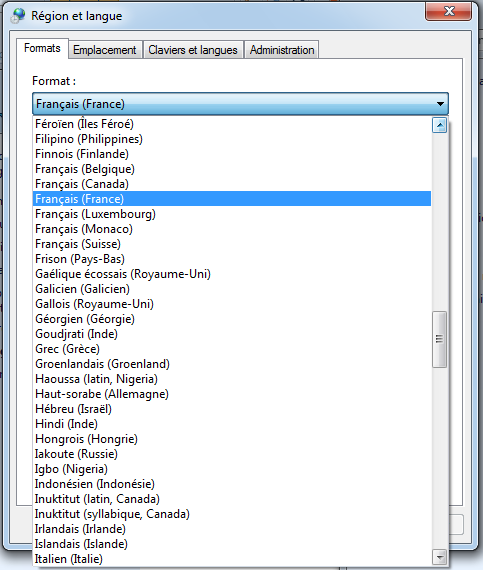483x570 pixels.
Task: Pick Gaélique écossais (Royaume-Uni)
Action: click(232, 274)
